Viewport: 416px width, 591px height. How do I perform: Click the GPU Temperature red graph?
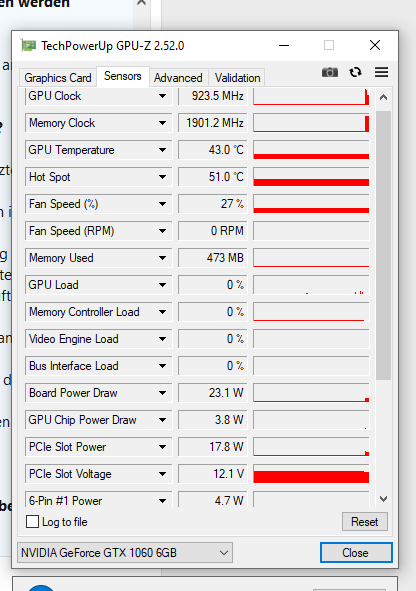pyautogui.click(x=311, y=150)
